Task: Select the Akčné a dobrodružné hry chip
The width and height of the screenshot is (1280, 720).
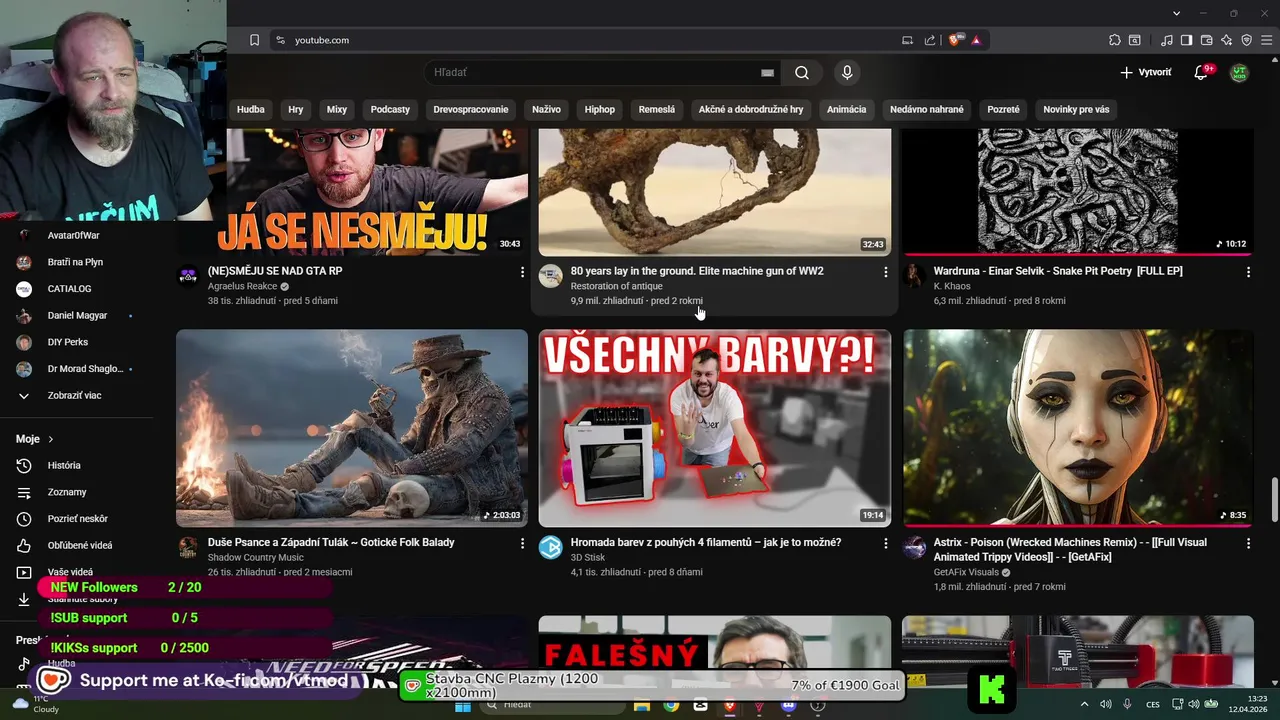Action: (x=751, y=109)
